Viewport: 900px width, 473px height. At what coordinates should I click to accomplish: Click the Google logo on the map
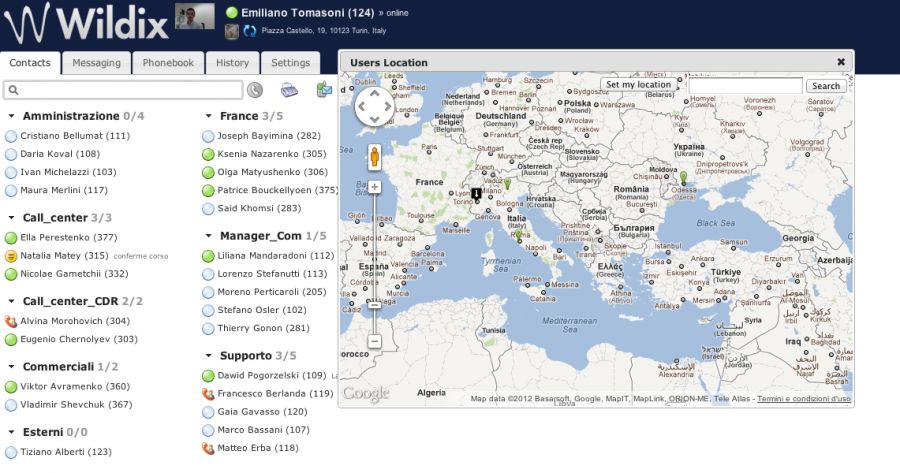pyautogui.click(x=366, y=393)
